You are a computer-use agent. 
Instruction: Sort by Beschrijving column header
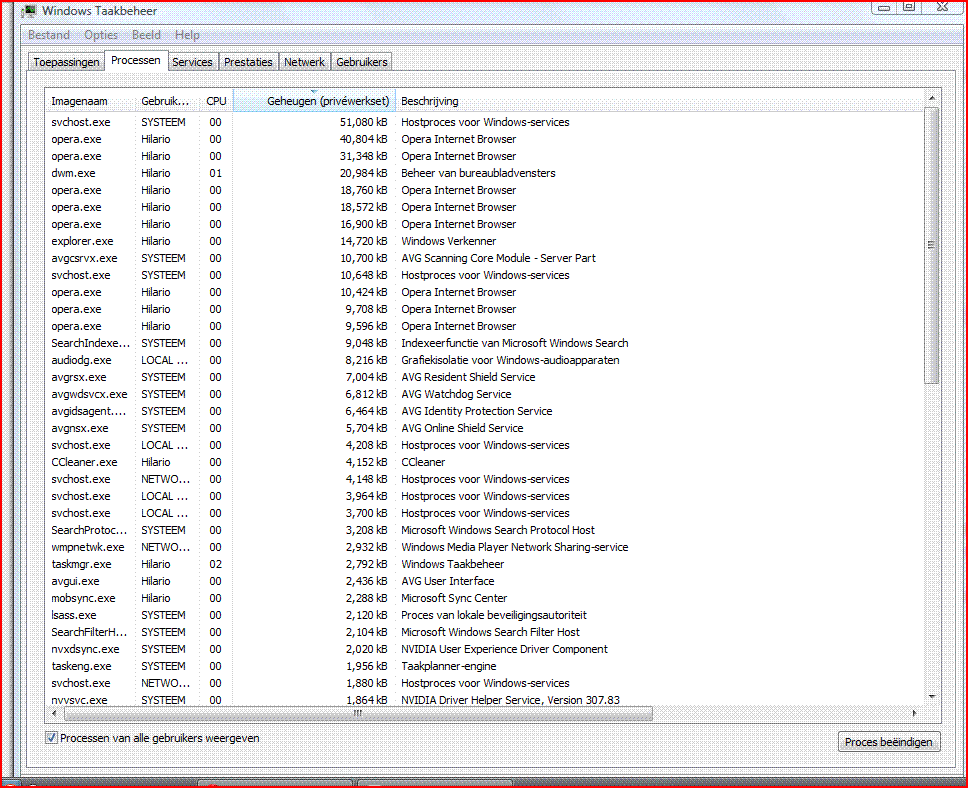point(659,101)
